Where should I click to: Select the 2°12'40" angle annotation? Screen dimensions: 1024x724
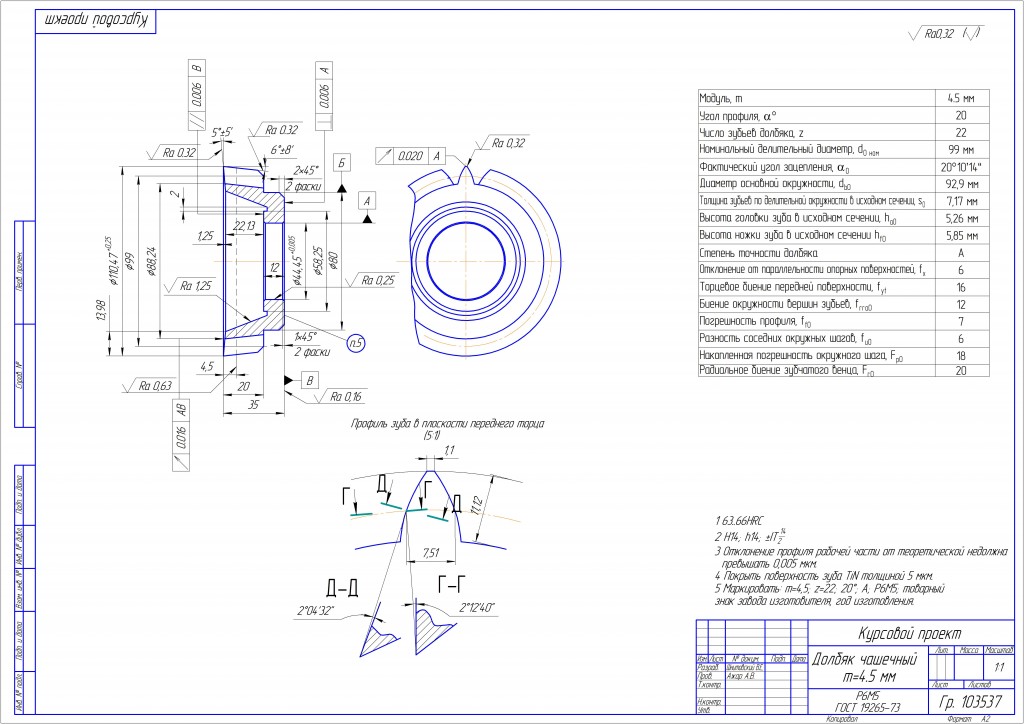click(x=477, y=608)
